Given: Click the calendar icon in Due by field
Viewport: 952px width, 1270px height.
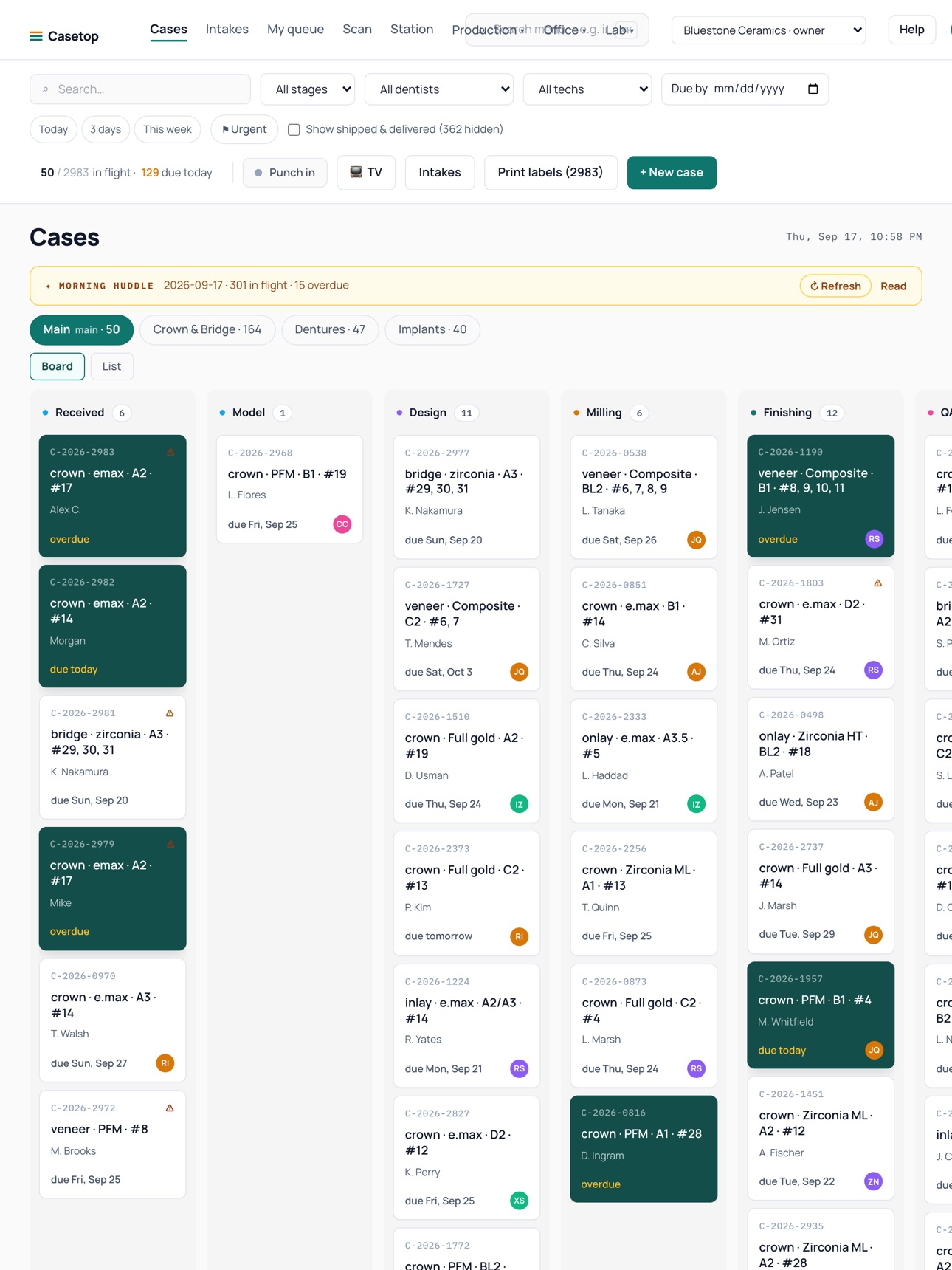Looking at the screenshot, I should (813, 89).
